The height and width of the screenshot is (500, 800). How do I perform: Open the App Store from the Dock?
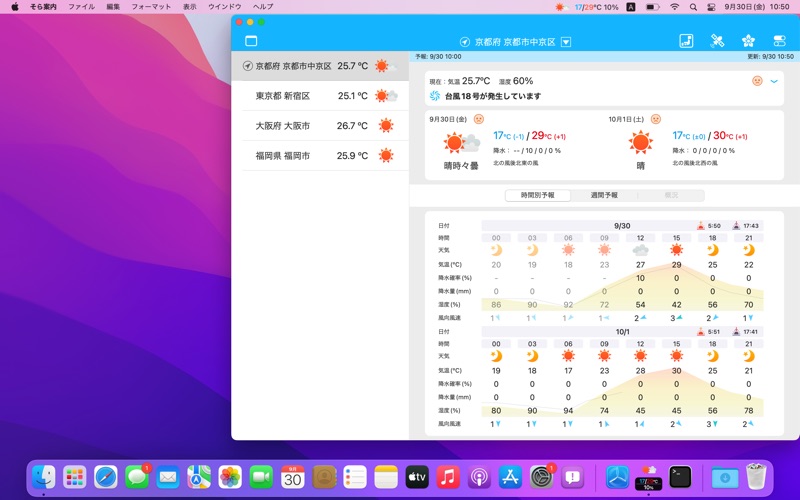coord(511,477)
